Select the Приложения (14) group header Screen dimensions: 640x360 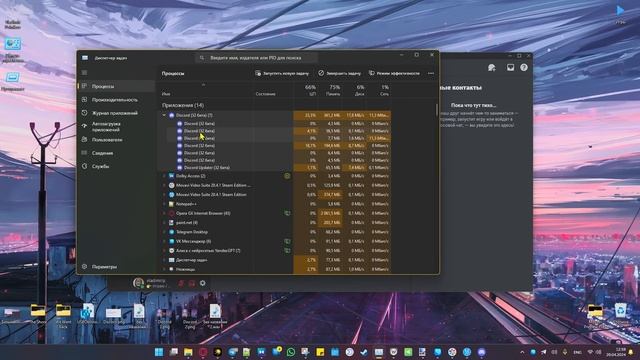click(183, 105)
